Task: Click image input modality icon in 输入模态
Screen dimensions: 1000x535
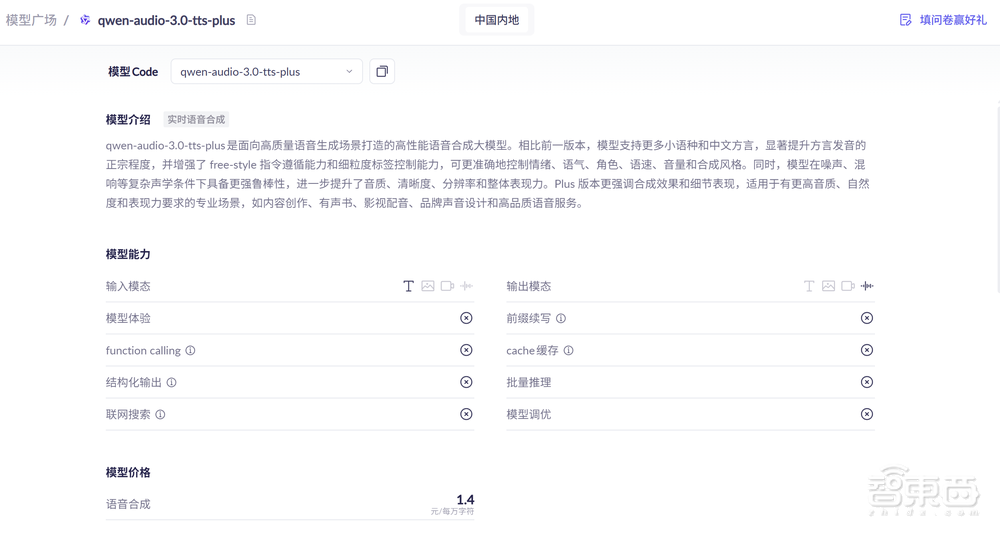Action: pyautogui.click(x=428, y=286)
